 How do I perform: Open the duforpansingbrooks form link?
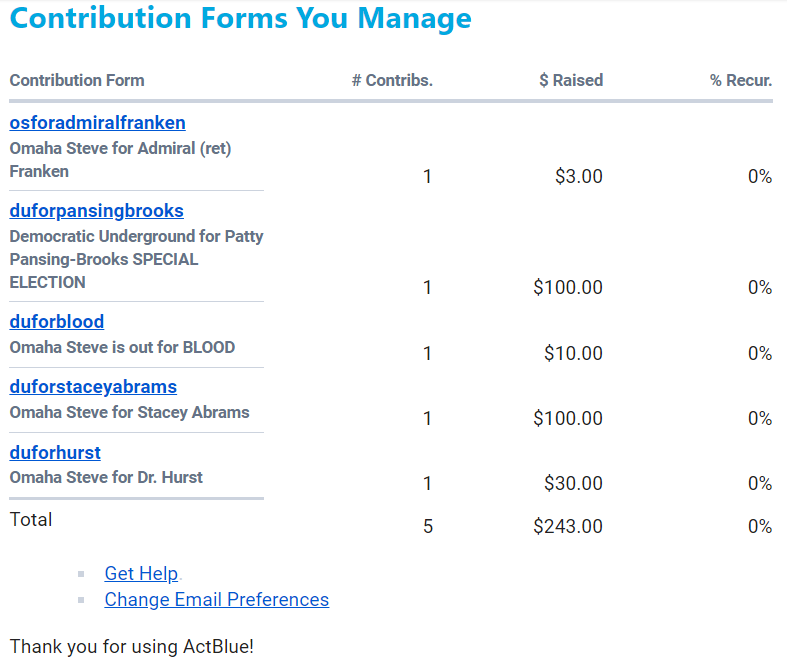(96, 211)
